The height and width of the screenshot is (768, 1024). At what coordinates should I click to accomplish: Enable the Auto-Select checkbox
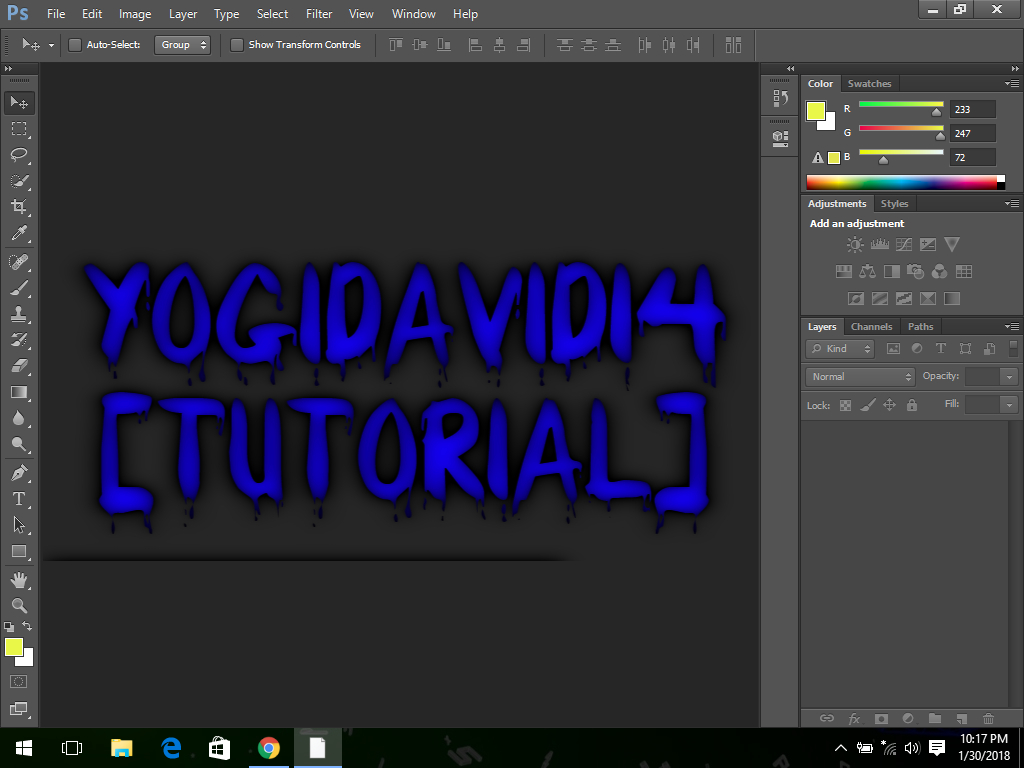75,45
